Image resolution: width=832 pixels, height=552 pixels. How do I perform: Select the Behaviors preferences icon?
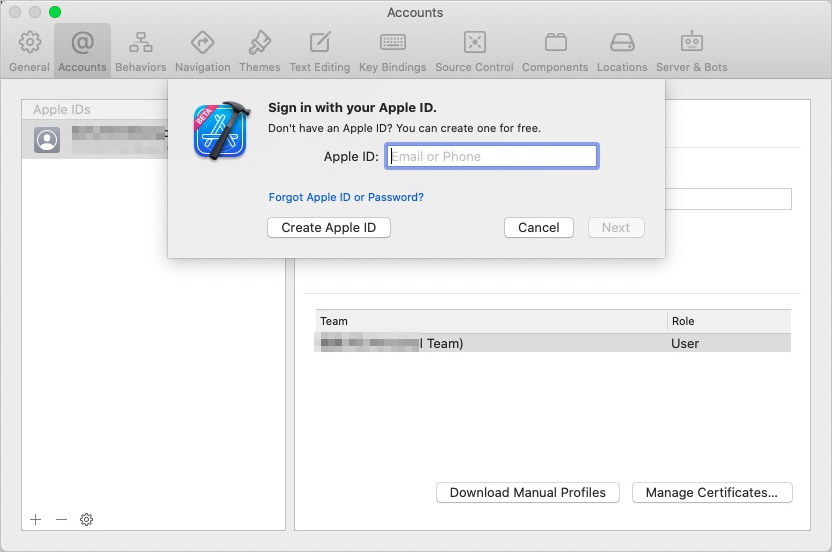[x=141, y=50]
